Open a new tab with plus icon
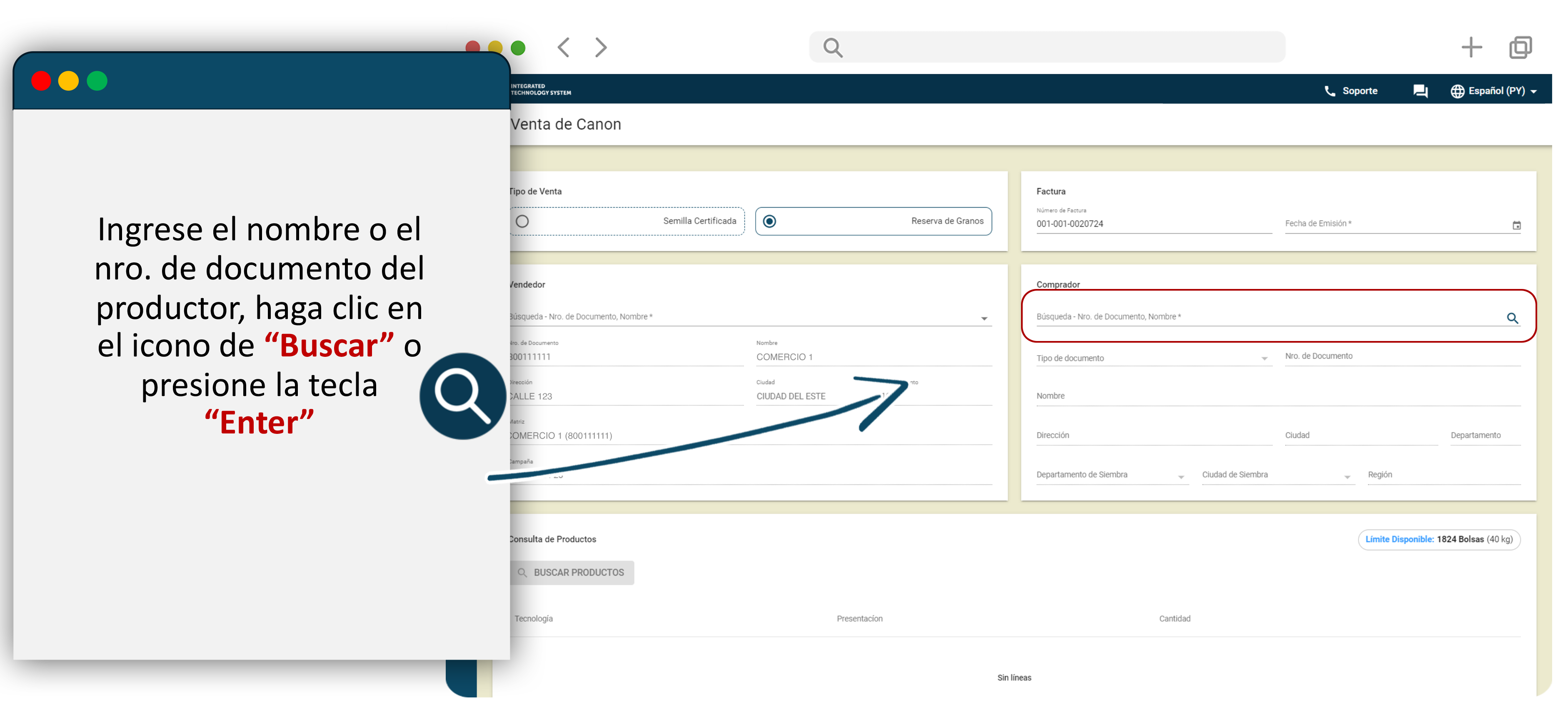The width and height of the screenshot is (1568, 712). click(x=1471, y=47)
